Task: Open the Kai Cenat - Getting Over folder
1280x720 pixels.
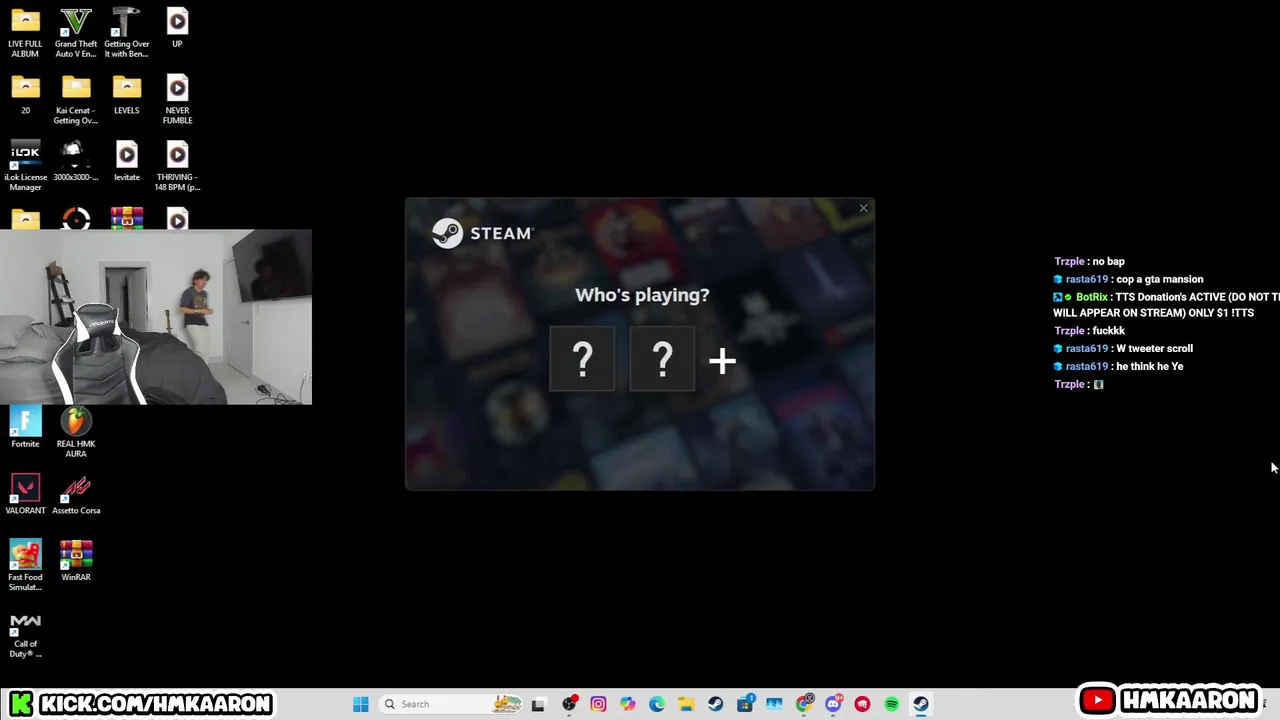Action: [76, 100]
